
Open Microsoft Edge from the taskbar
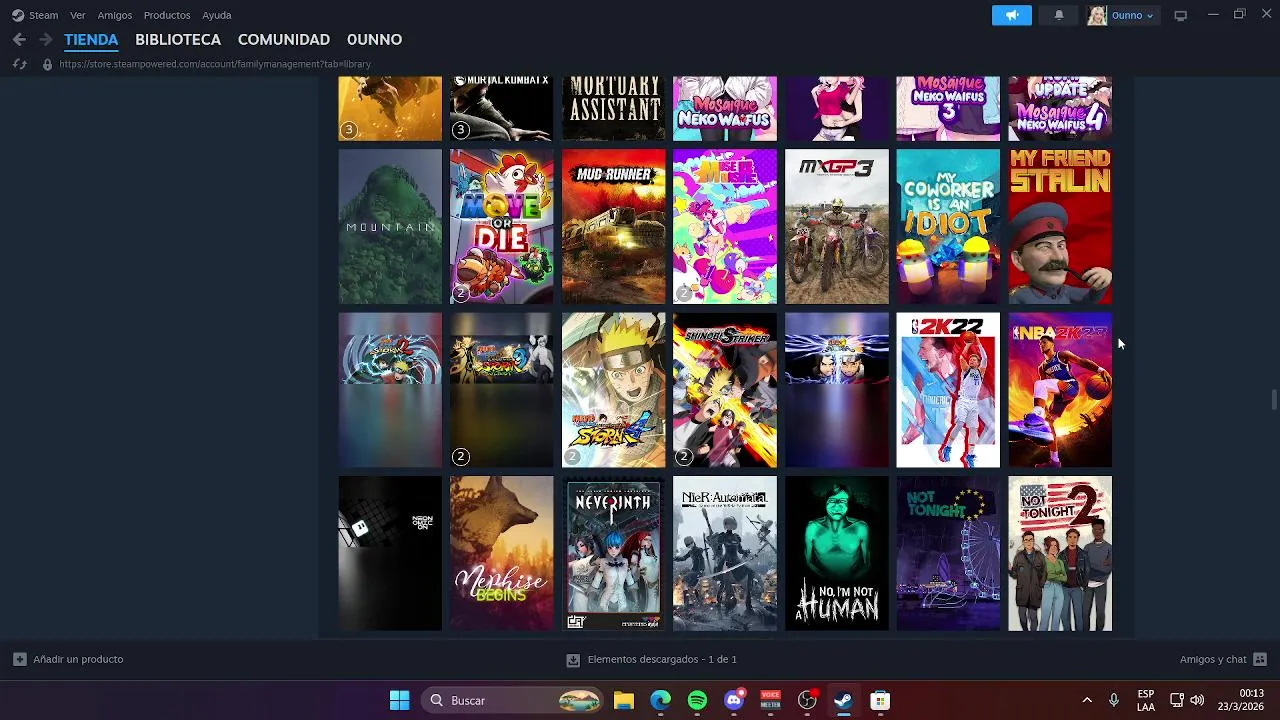(x=661, y=700)
